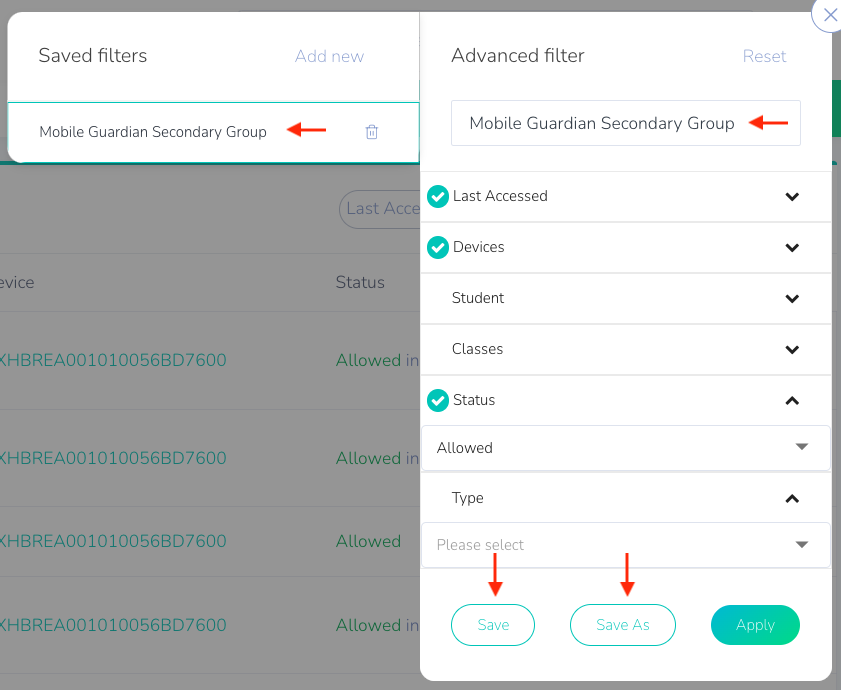Screen dimensions: 841x690
Task: Add a new saved filter
Action: click(329, 56)
